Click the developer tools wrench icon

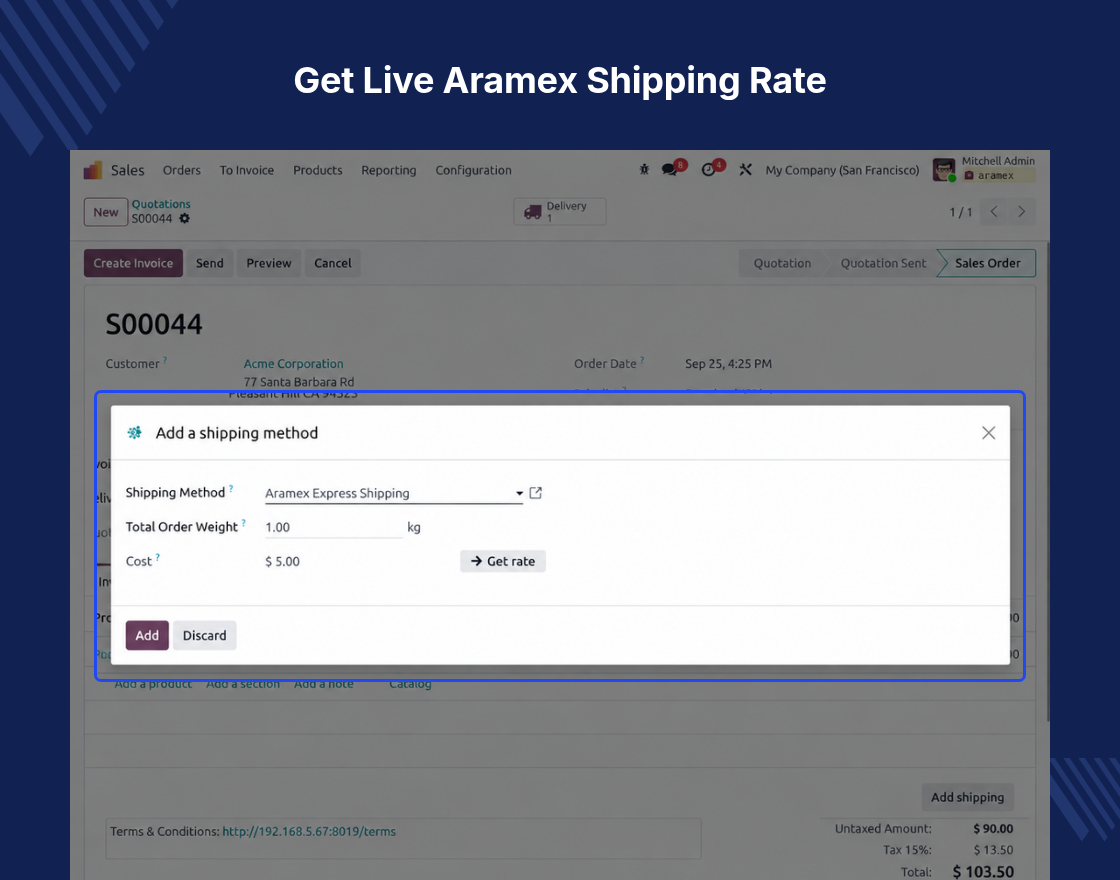[746, 169]
